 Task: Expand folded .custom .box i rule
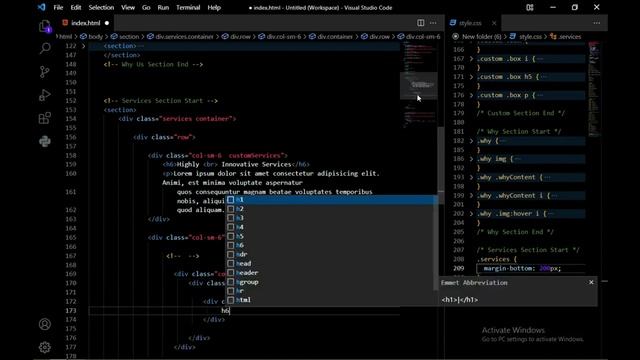click(471, 59)
